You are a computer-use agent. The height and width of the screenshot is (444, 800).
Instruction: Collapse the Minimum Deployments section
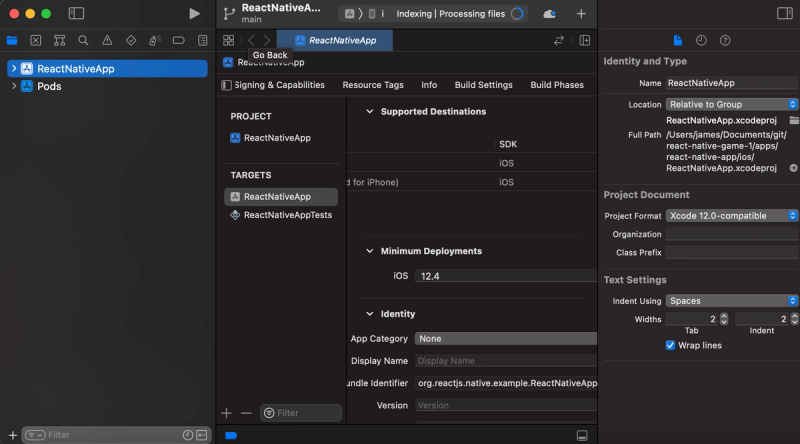369,251
